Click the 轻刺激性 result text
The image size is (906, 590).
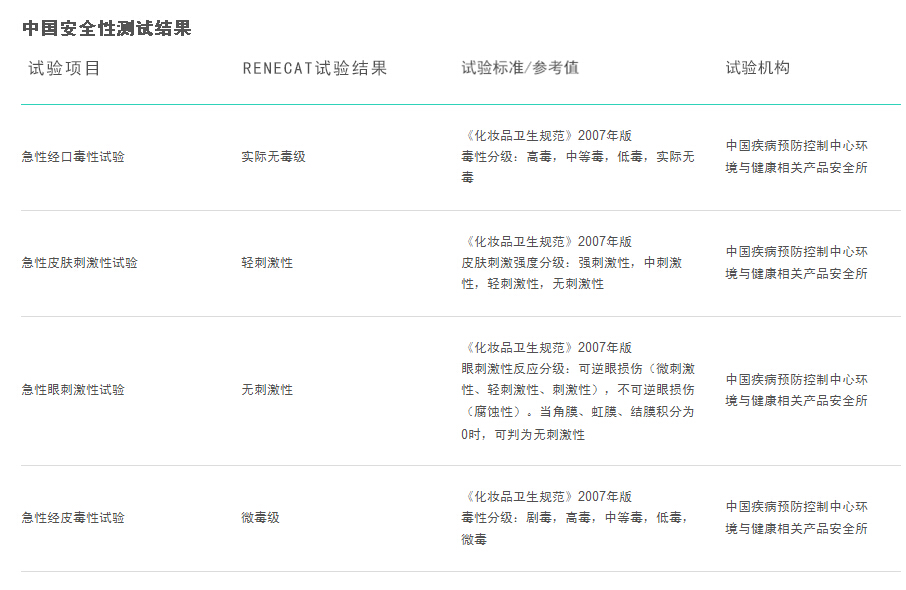[x=267, y=263]
